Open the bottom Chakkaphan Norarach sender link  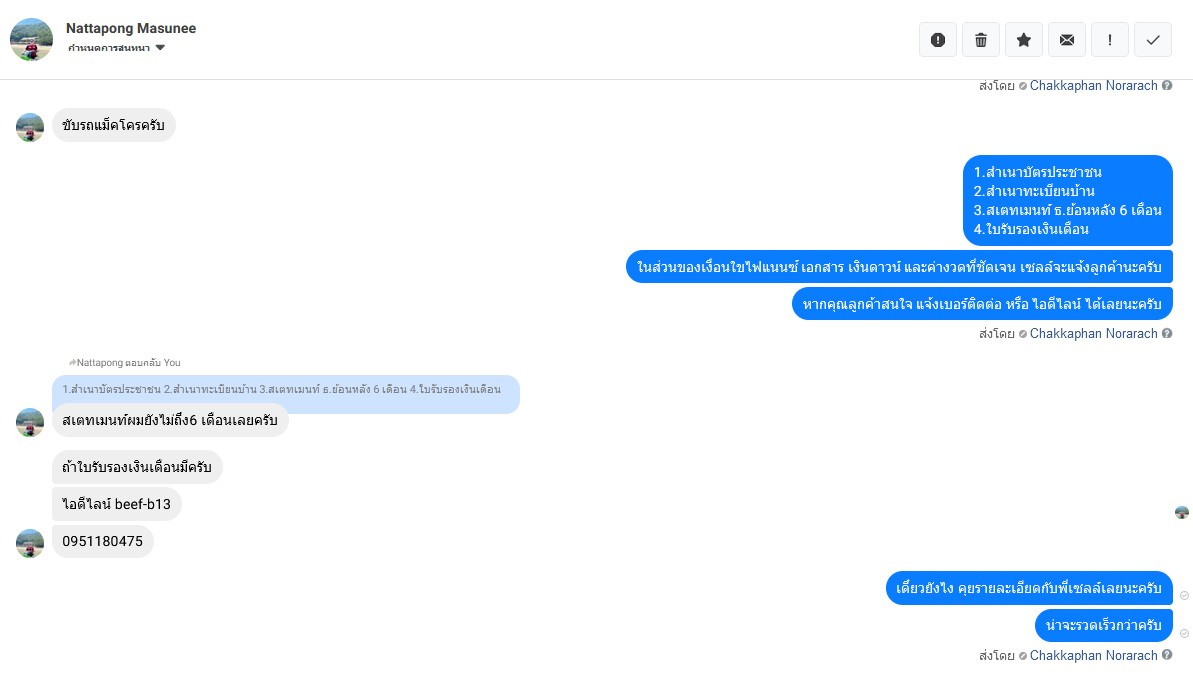(x=1093, y=656)
